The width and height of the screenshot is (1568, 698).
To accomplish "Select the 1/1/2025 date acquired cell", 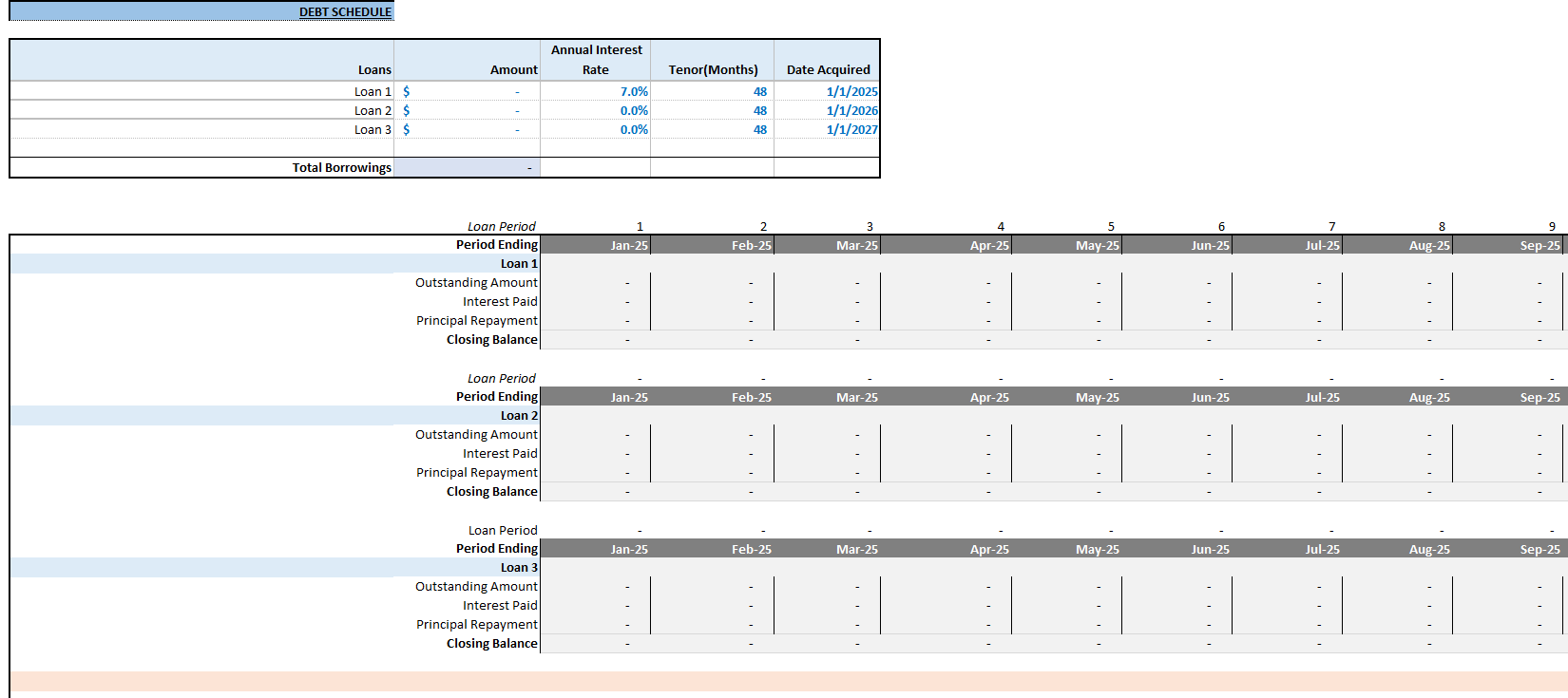I will coord(828,91).
